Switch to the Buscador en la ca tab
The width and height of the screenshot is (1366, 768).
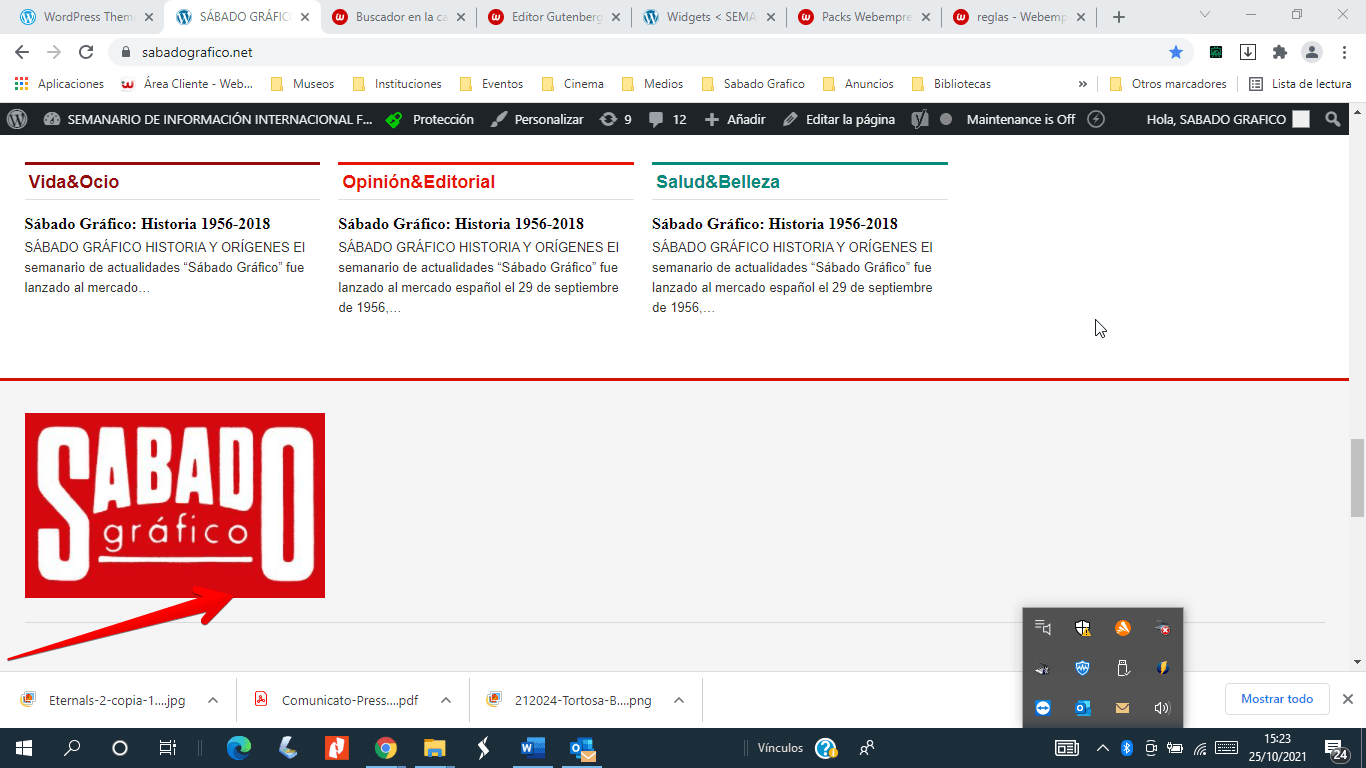[398, 17]
